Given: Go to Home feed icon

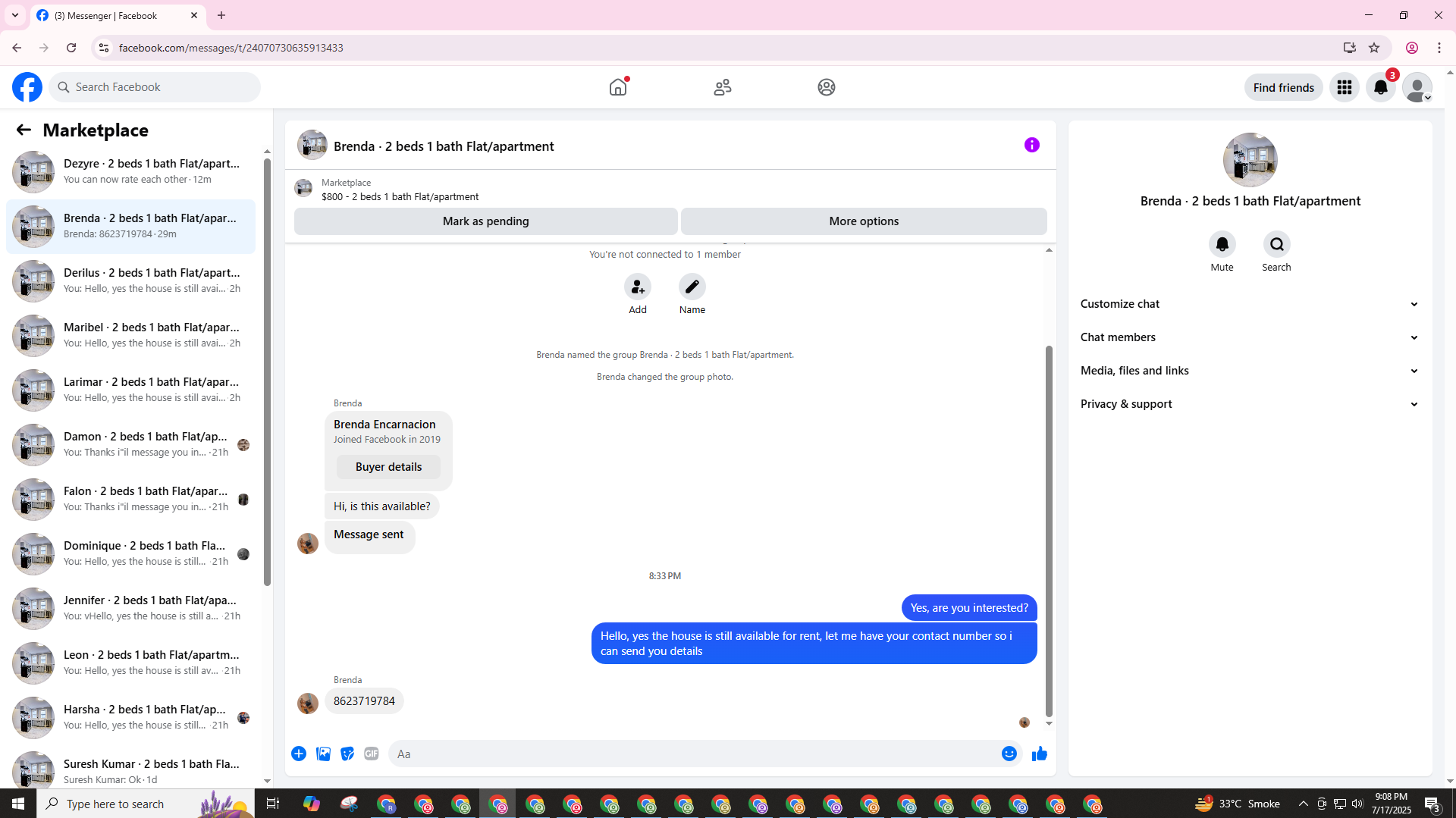Looking at the screenshot, I should 618,87.
